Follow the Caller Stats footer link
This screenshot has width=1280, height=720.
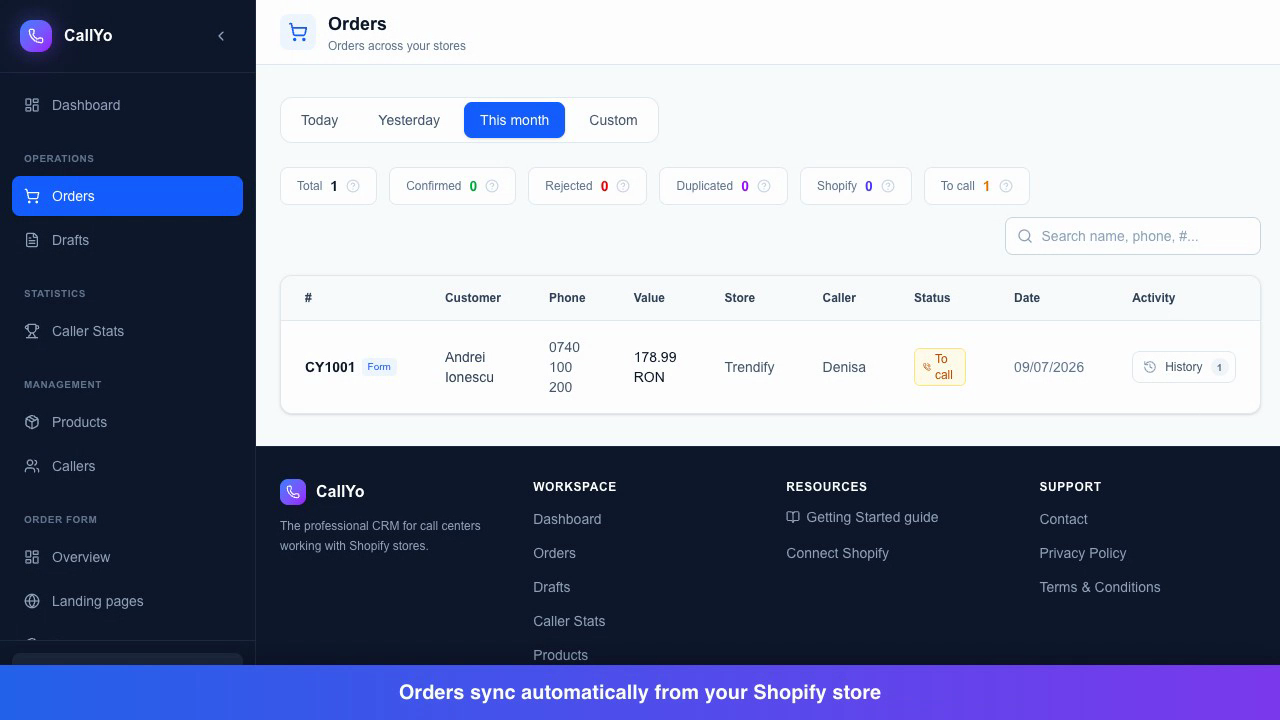coord(569,621)
